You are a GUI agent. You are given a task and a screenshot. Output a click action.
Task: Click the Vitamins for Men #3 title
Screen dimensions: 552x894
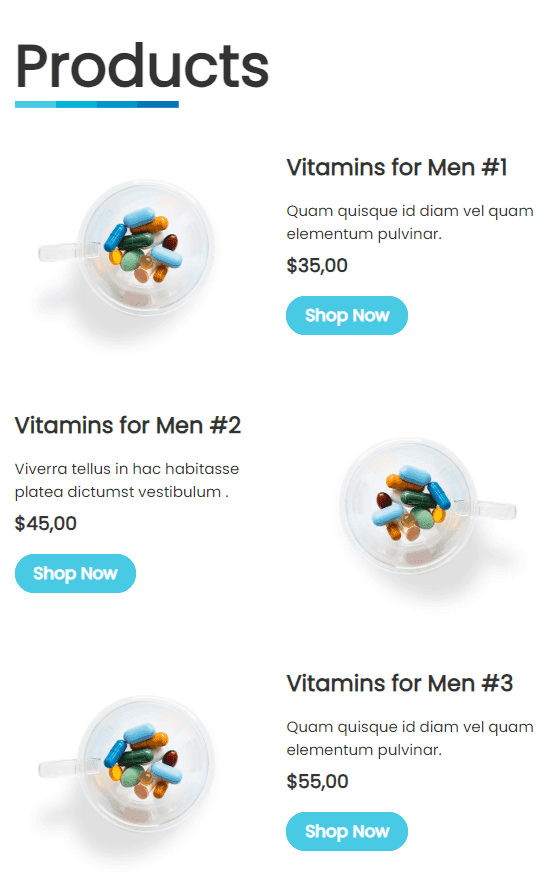tap(400, 683)
